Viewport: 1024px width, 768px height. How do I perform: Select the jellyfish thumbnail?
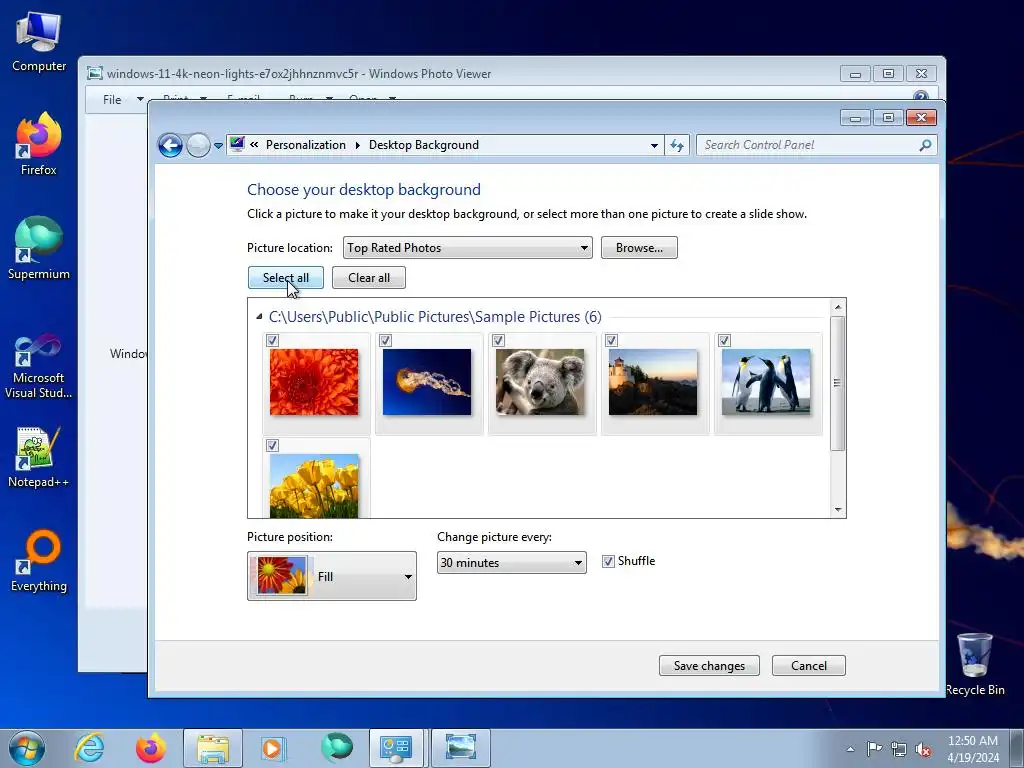(x=427, y=382)
